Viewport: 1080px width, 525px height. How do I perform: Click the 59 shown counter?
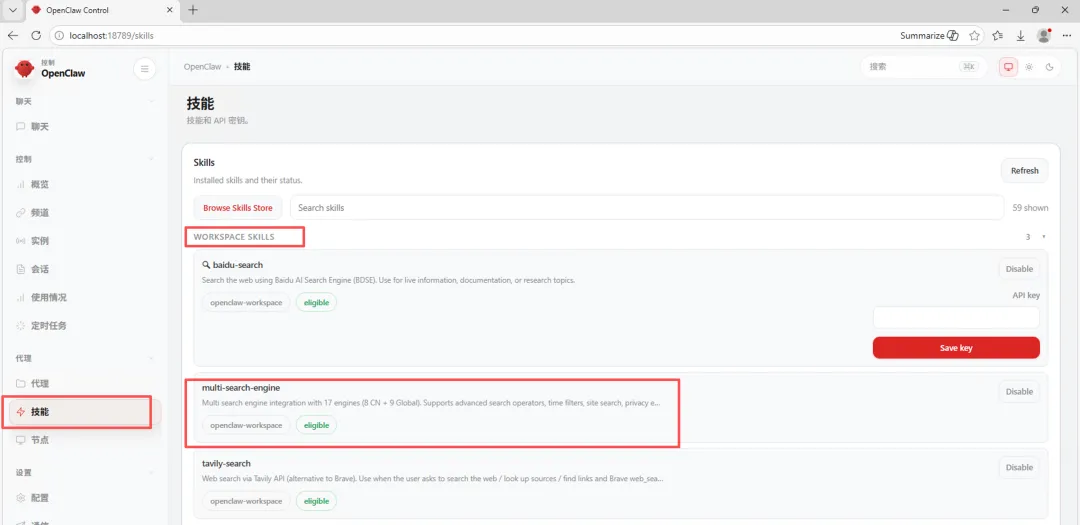click(x=1030, y=207)
